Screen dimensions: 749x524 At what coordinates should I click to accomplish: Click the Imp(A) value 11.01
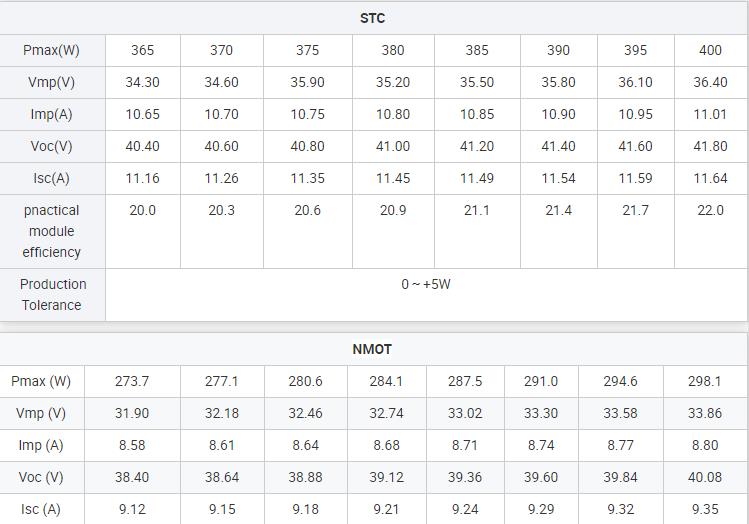tap(710, 114)
